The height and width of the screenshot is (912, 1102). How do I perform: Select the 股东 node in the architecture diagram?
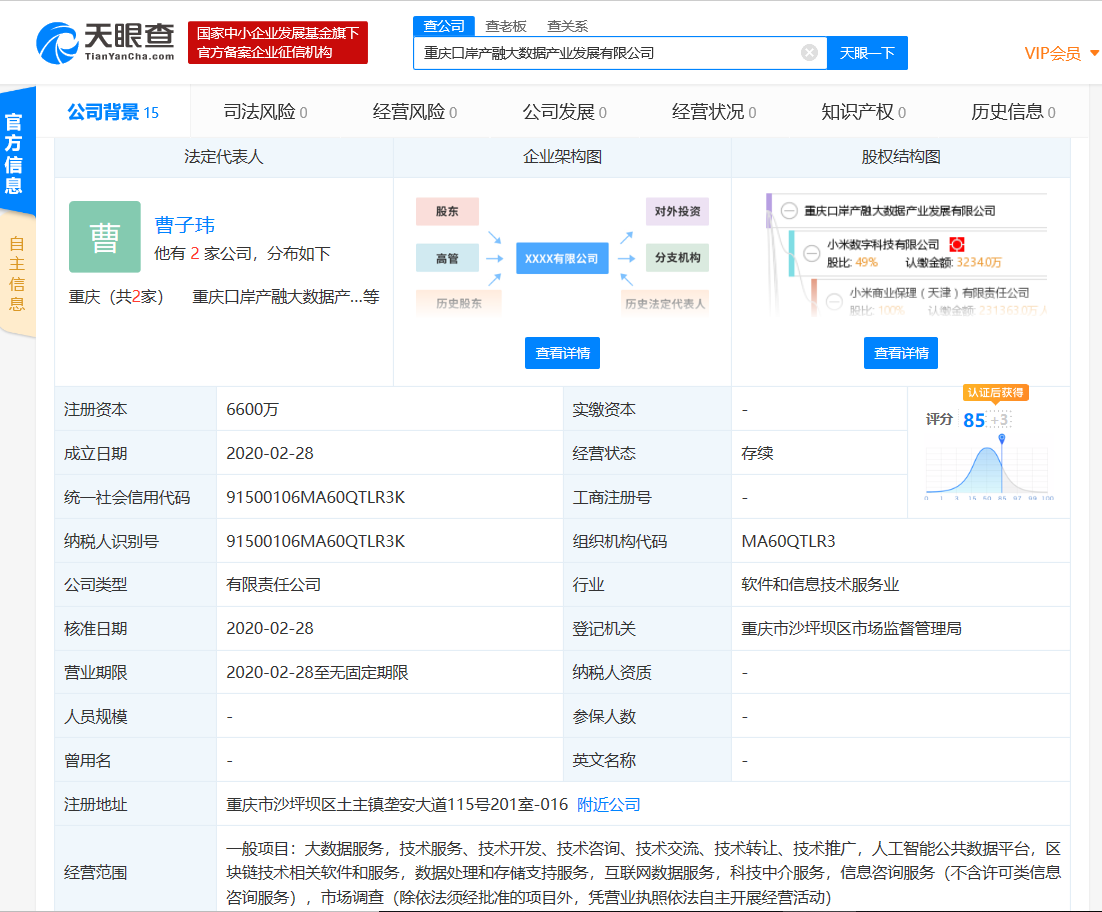point(447,211)
